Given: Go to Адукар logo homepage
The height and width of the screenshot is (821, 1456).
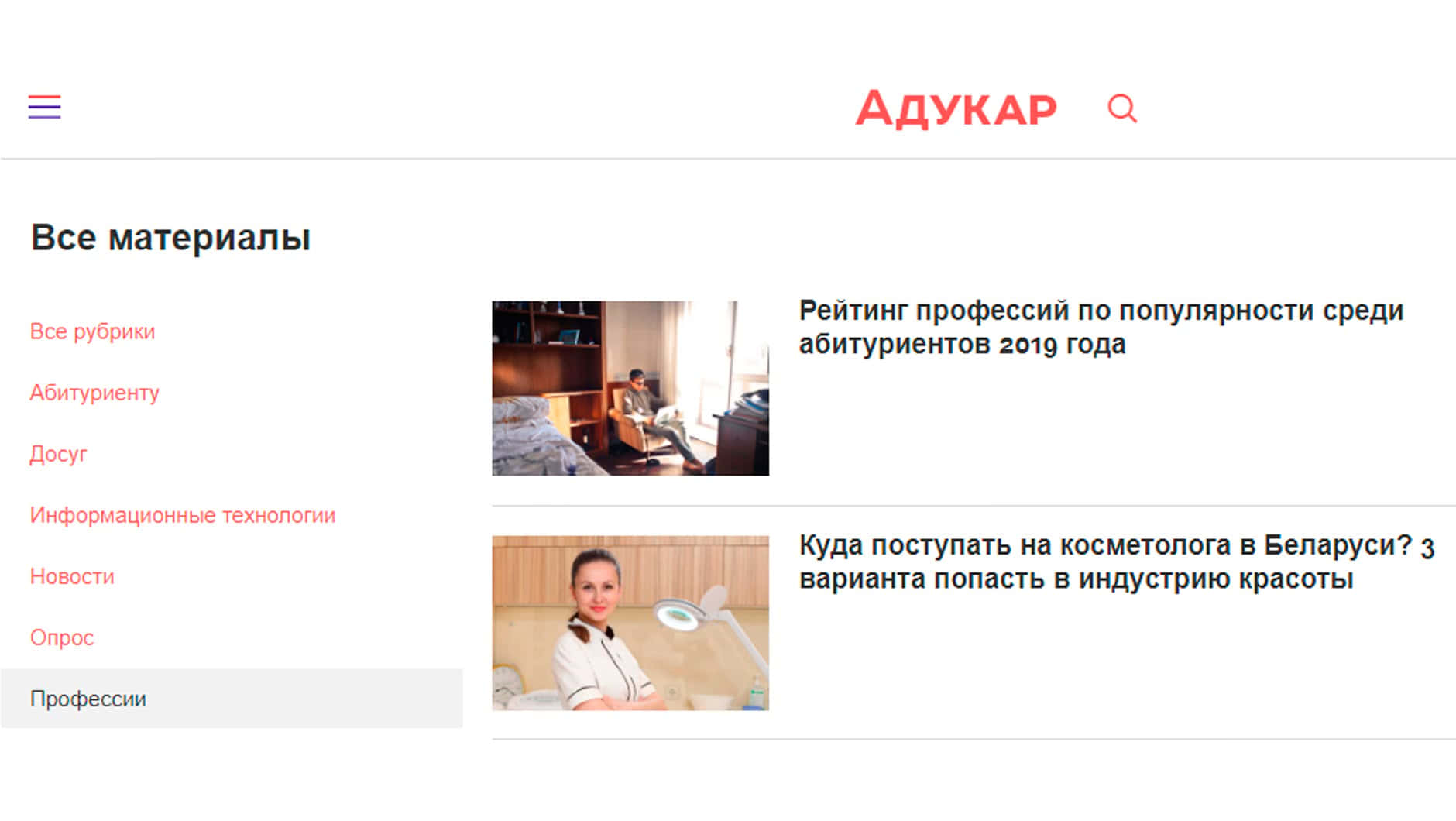Looking at the screenshot, I should 956,109.
